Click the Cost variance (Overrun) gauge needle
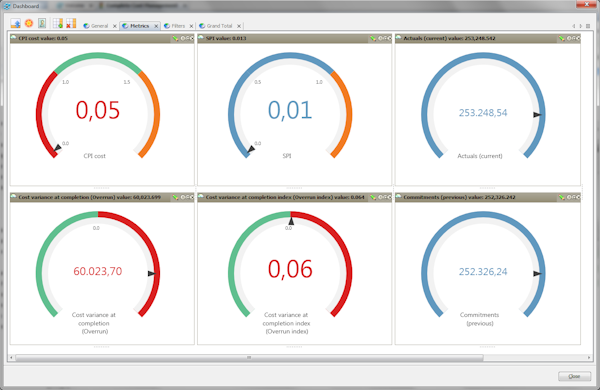Screen dimensions: 600x390 (152, 273)
